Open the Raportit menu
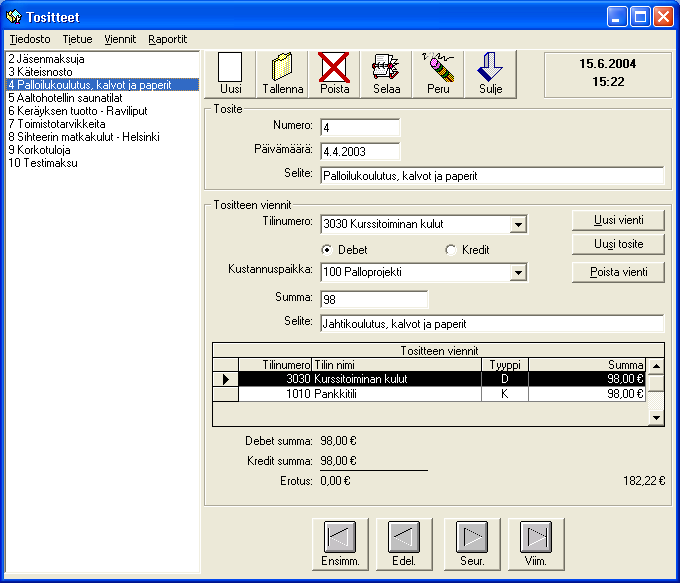 (167, 39)
